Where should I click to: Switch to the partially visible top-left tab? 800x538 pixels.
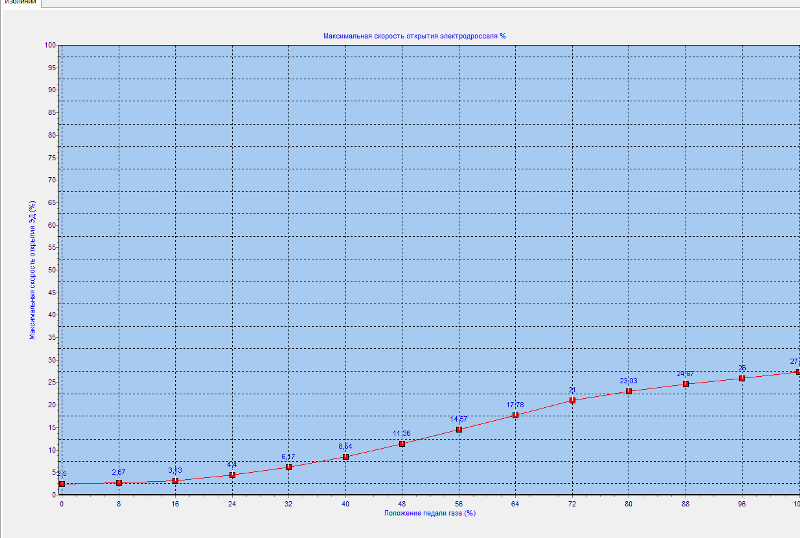[18, 3]
